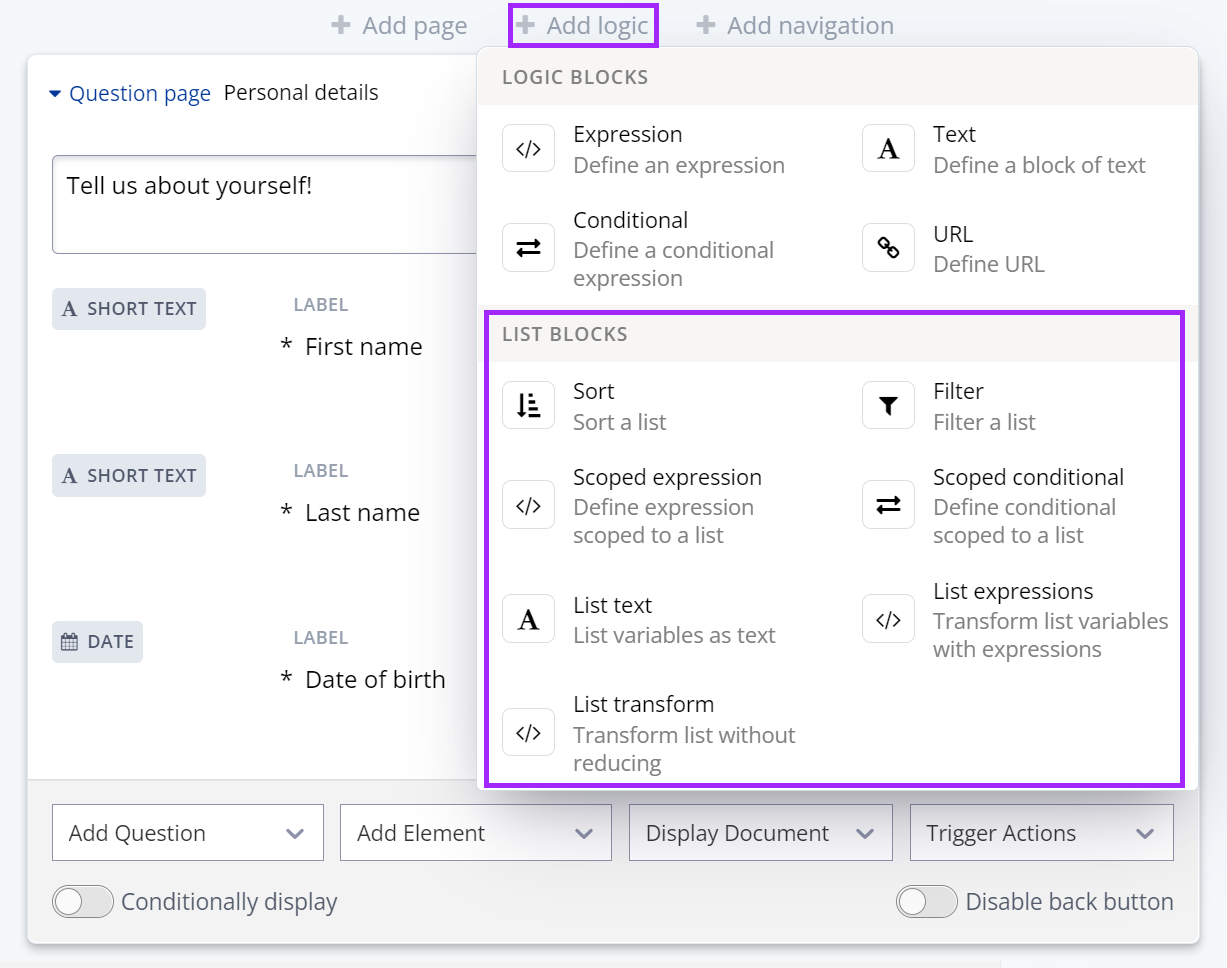The height and width of the screenshot is (968, 1227).
Task: Click the List variables as text description
Action: (674, 635)
